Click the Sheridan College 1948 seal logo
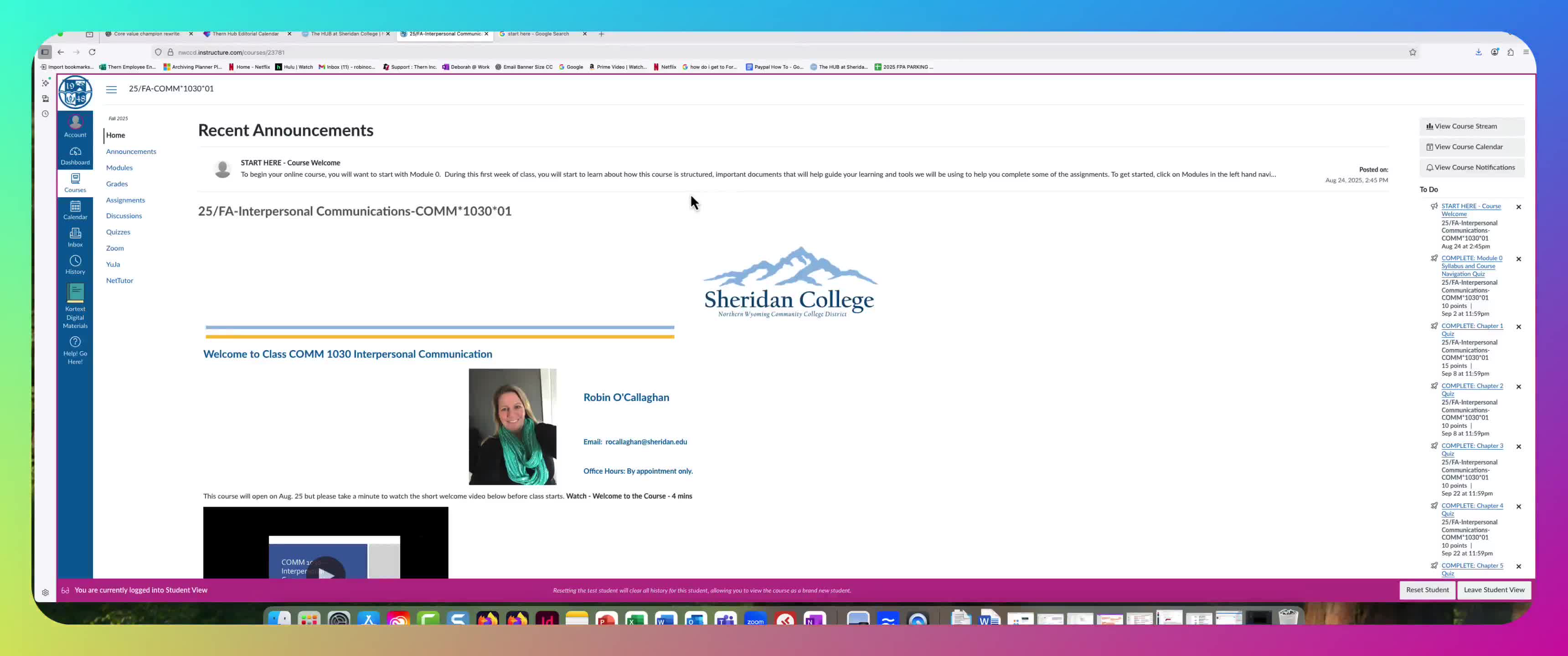This screenshot has height=656, width=1568. (75, 92)
